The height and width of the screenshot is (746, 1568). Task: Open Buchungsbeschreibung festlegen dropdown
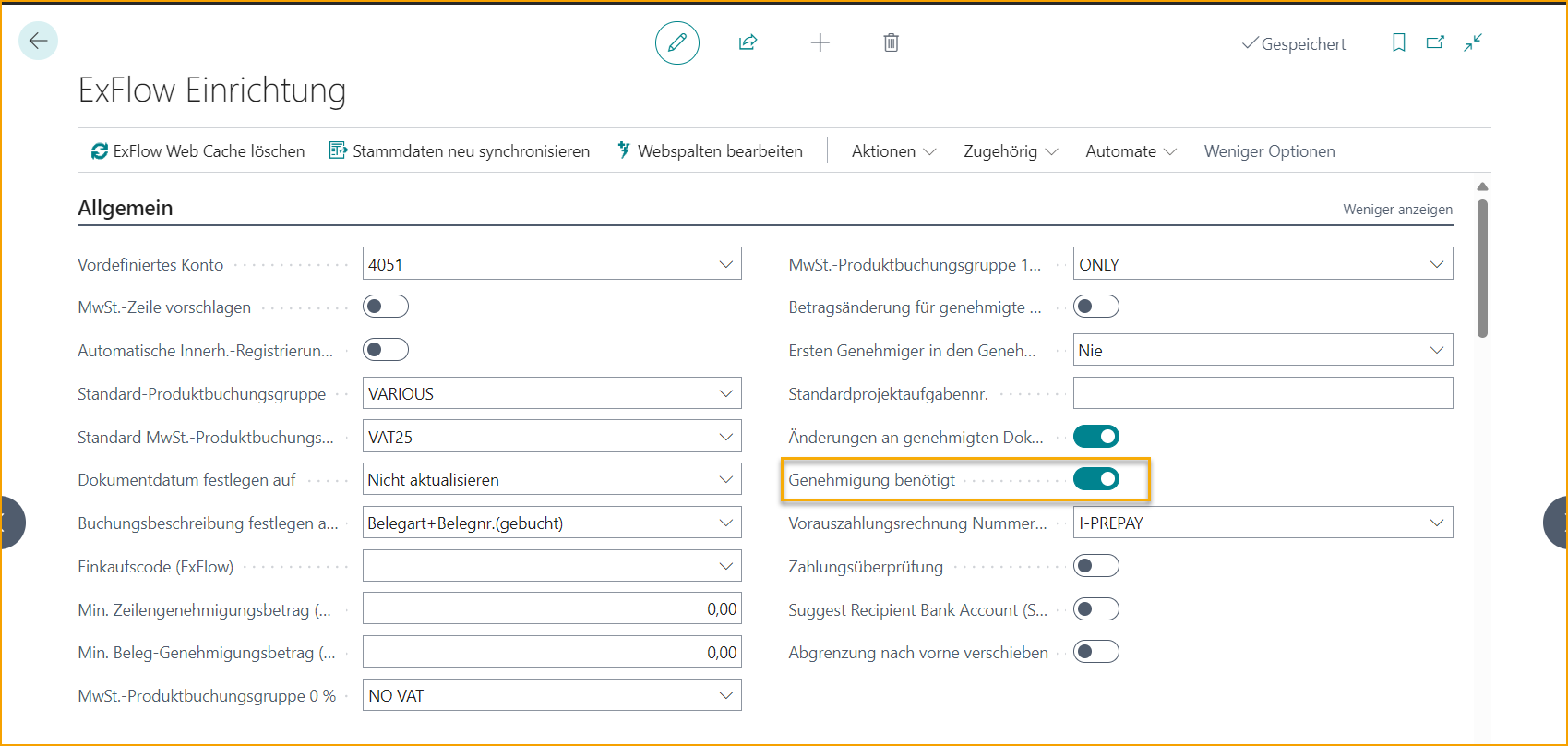coord(726,523)
